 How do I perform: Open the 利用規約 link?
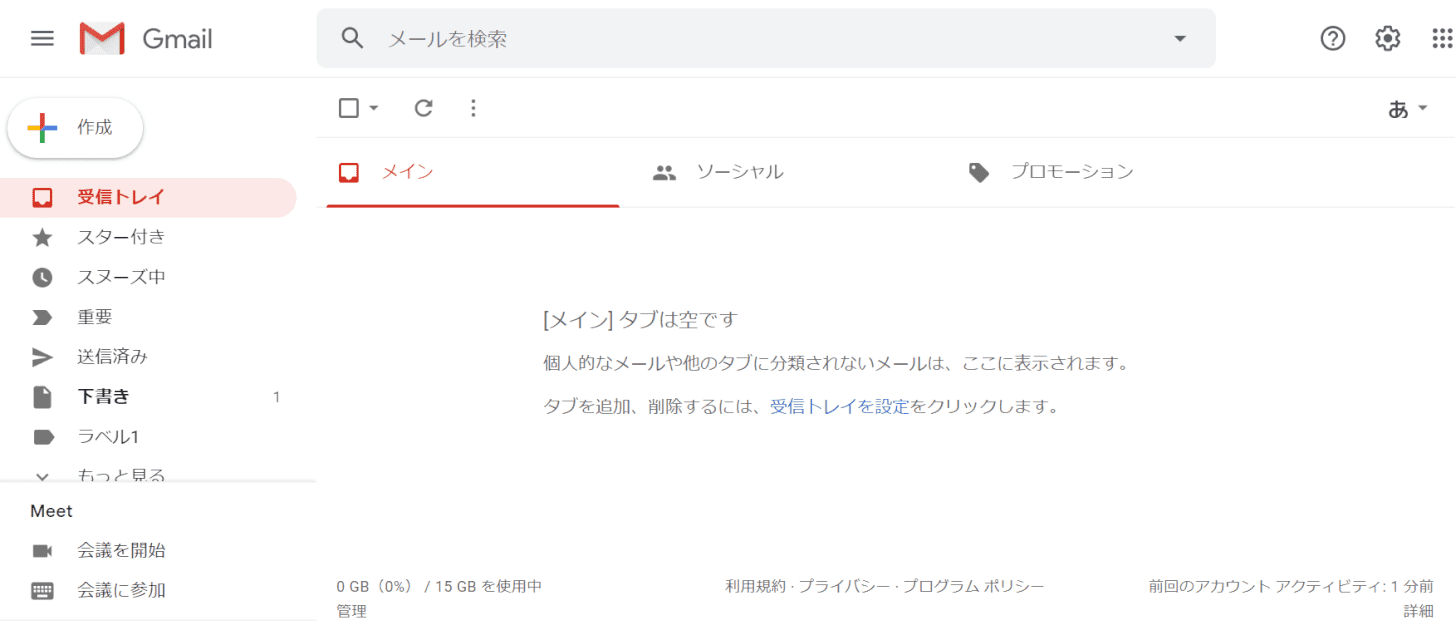point(756,586)
